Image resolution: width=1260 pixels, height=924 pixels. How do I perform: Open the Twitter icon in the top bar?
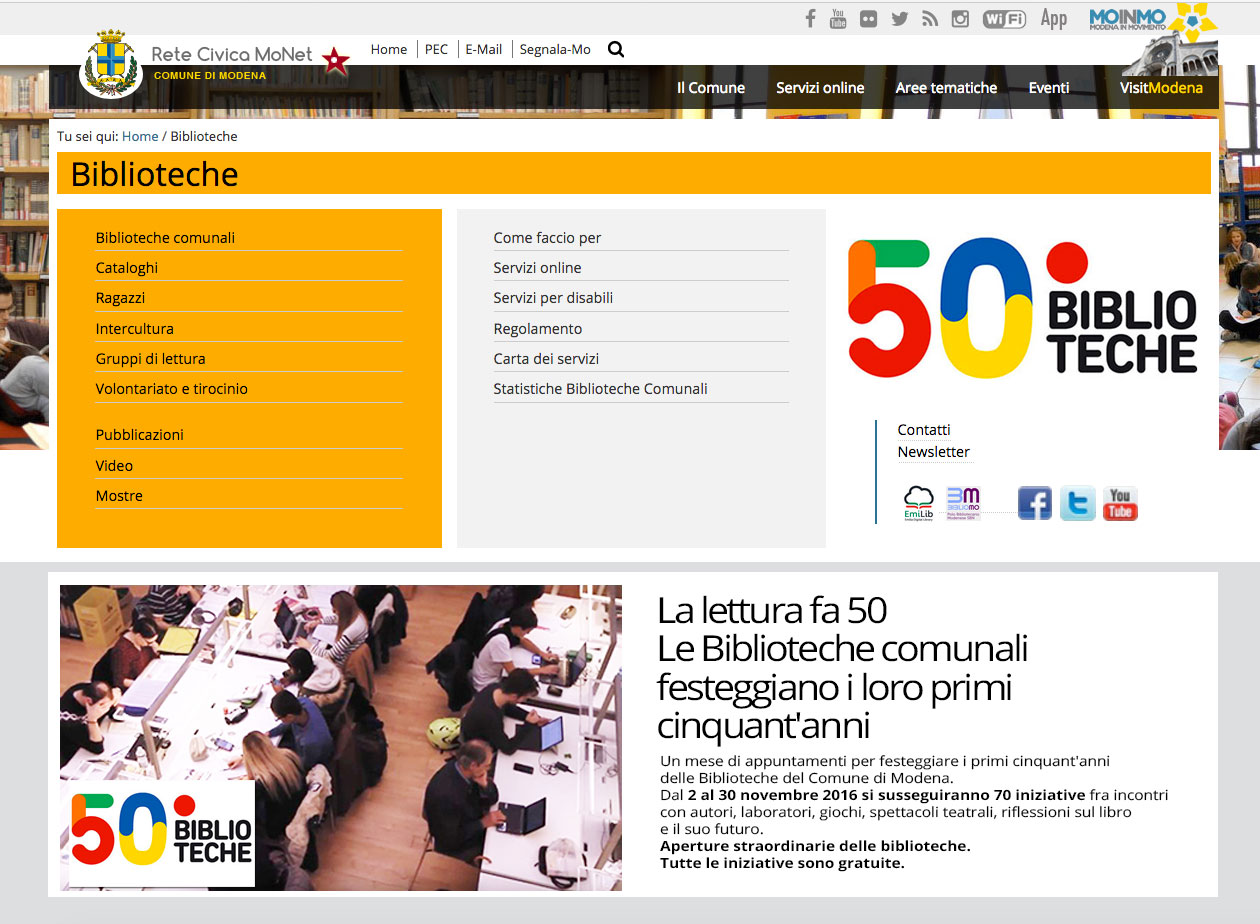coord(900,18)
